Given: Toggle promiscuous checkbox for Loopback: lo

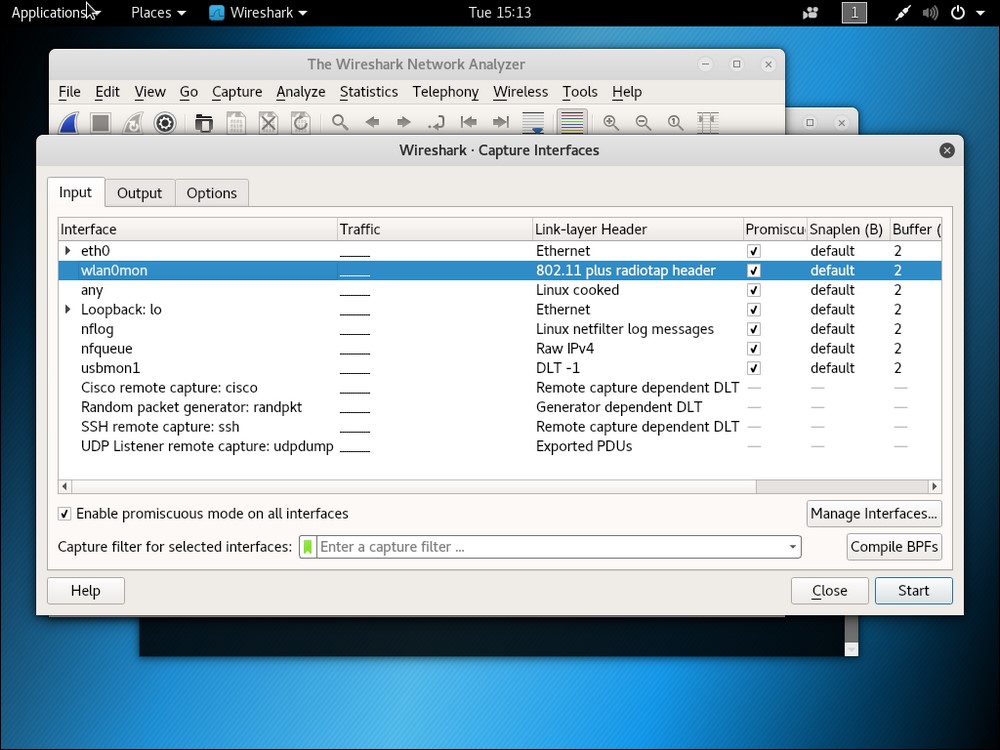Looking at the screenshot, I should coord(753,309).
